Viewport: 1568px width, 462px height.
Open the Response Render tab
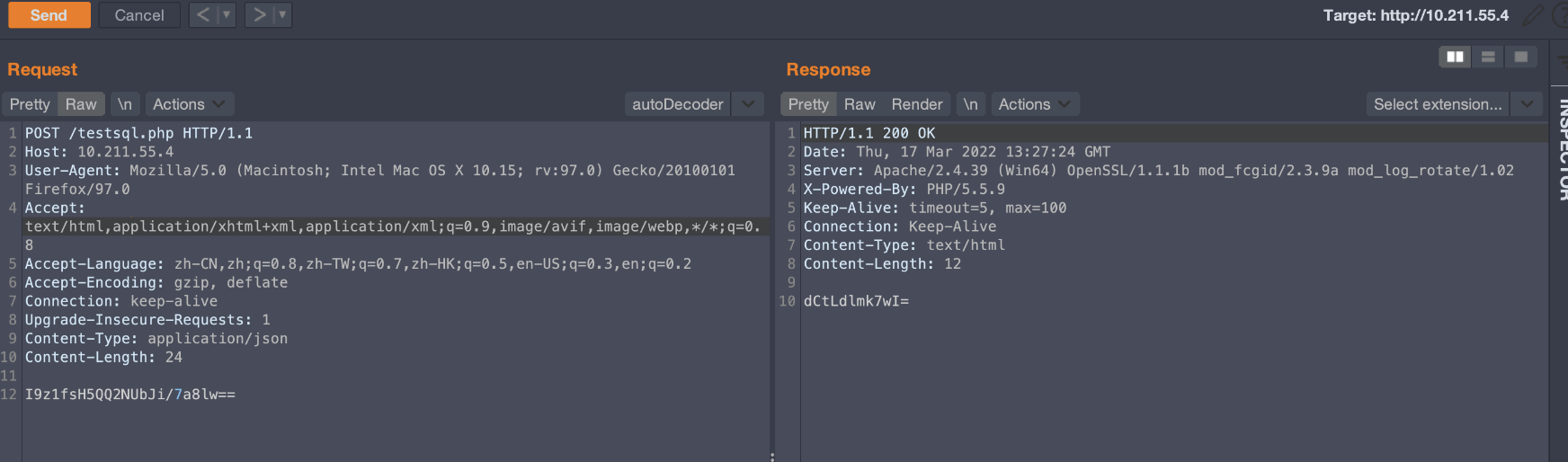(x=917, y=104)
